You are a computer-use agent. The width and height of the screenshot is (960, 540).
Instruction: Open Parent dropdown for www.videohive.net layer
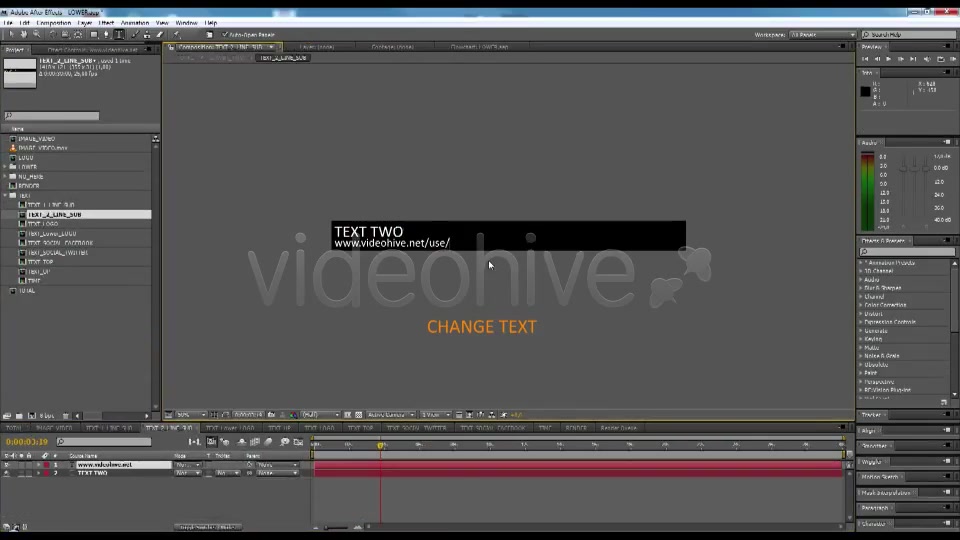(x=277, y=465)
